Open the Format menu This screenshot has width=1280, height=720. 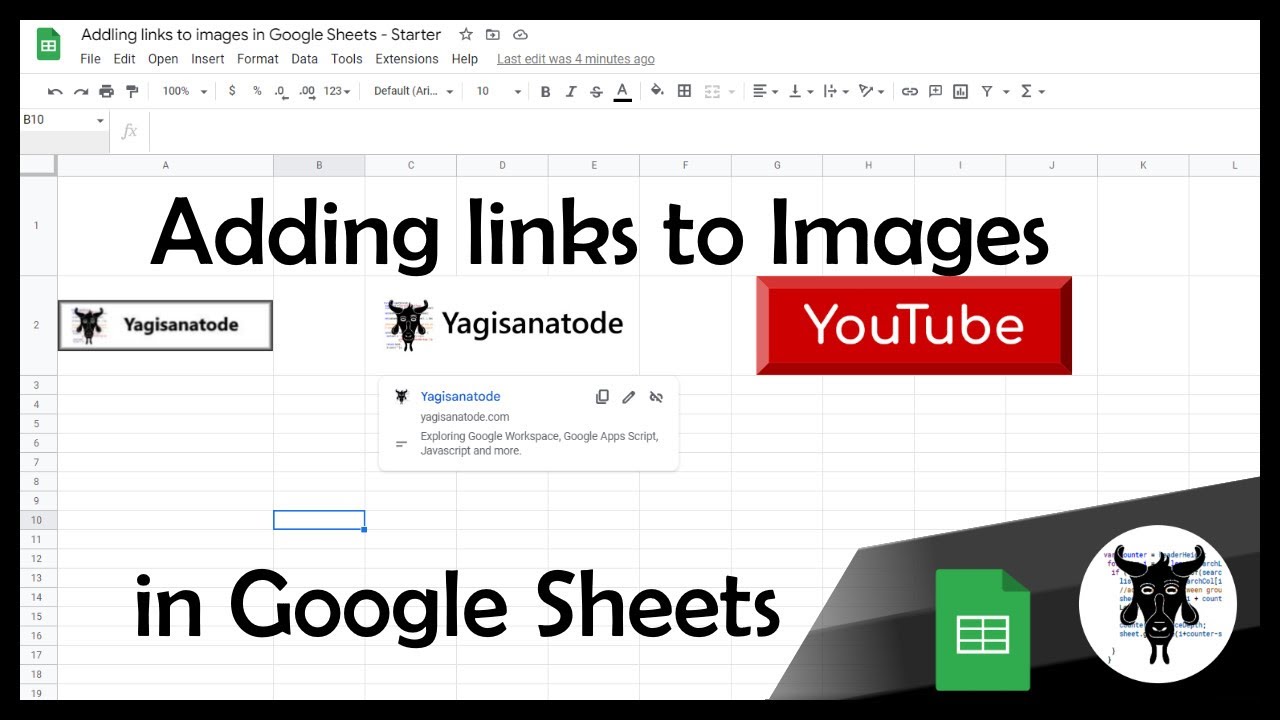coord(258,59)
